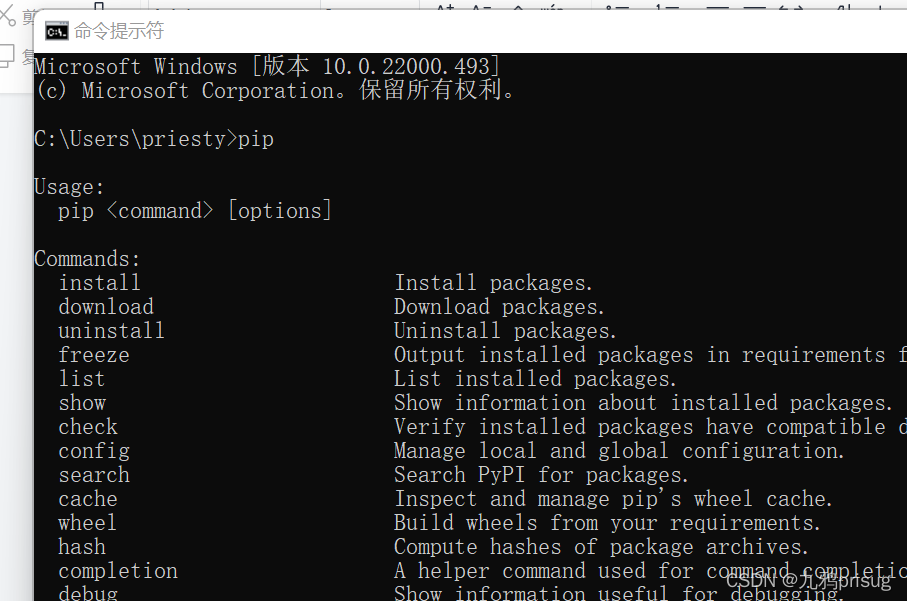Screen dimensions: 907x601
Task: Click the 'Verify installed packages have compatible' text
Action: tap(639, 427)
